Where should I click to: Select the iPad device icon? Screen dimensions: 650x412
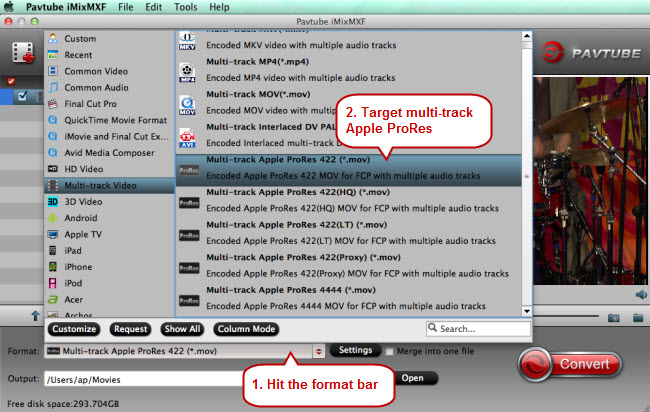pos(53,250)
